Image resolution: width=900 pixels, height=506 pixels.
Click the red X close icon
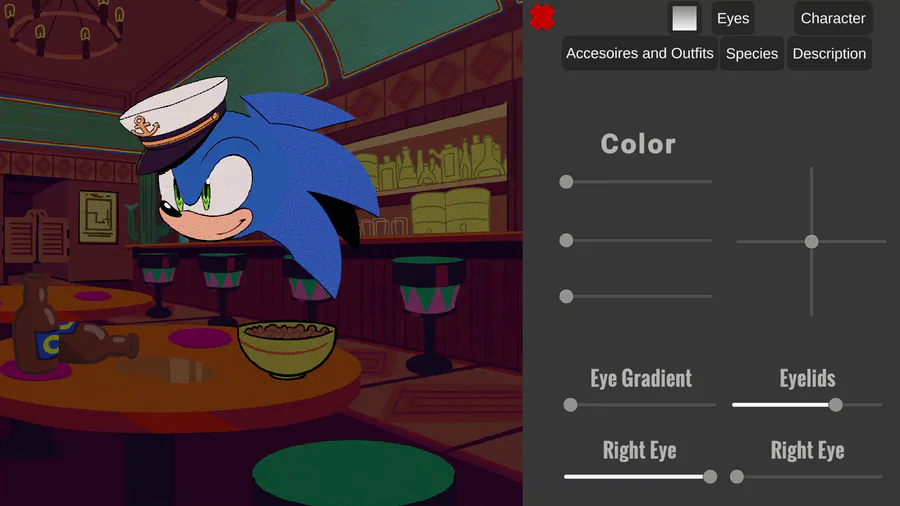click(x=542, y=17)
